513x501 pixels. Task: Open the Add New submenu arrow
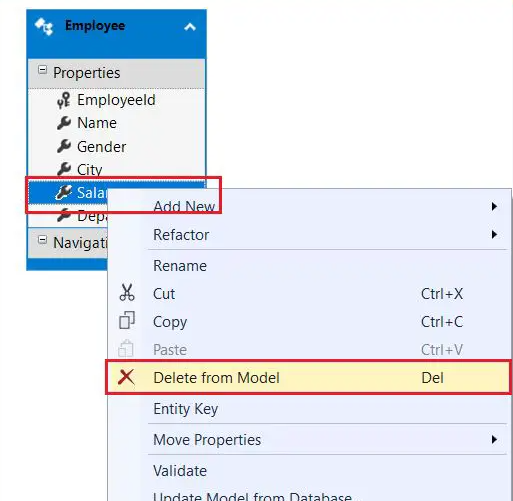tap(494, 206)
